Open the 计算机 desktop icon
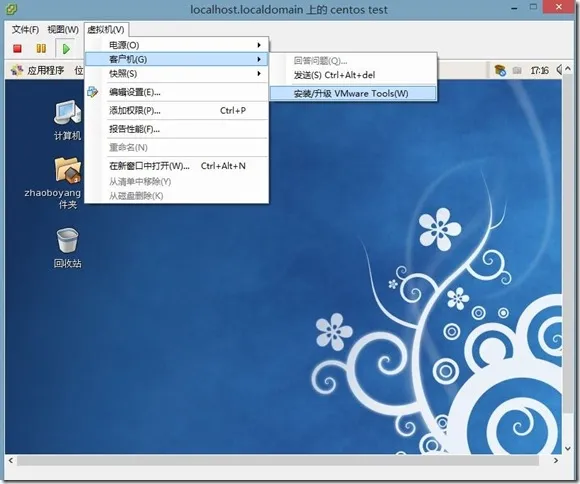This screenshot has height=484, width=580. [67, 120]
